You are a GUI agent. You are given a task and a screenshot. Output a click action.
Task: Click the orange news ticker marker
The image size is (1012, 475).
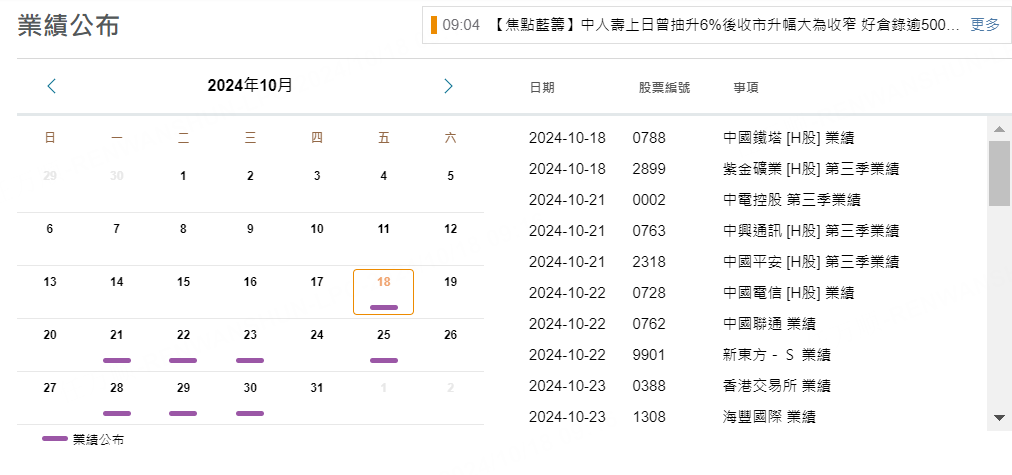pos(434,24)
